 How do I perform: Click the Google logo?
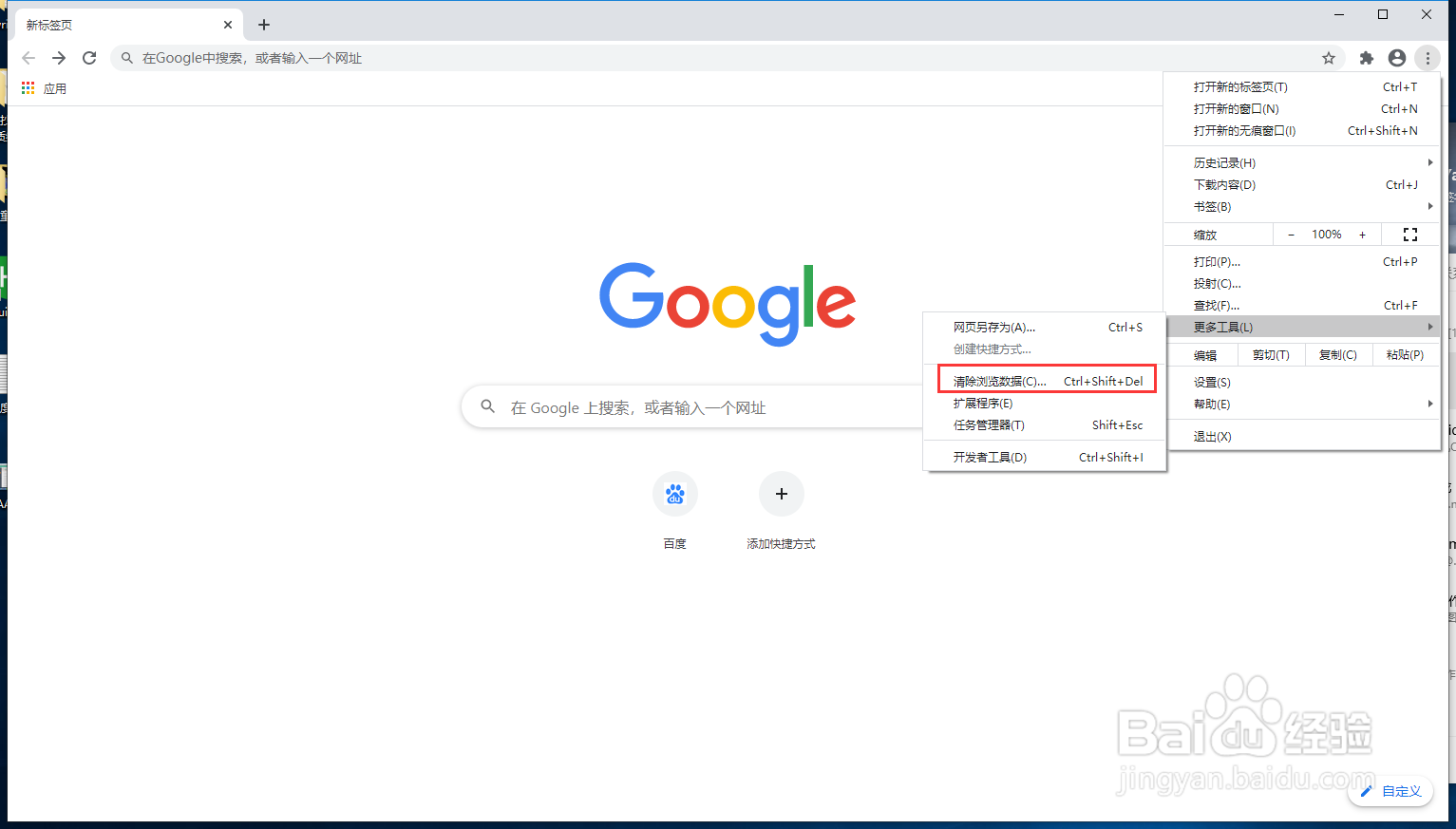(728, 304)
